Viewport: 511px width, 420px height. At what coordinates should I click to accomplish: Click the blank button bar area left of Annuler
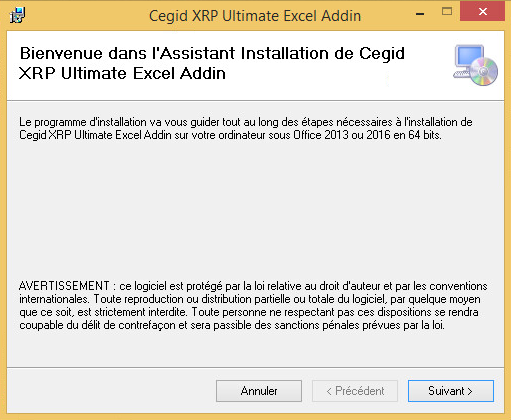[x=110, y=391]
